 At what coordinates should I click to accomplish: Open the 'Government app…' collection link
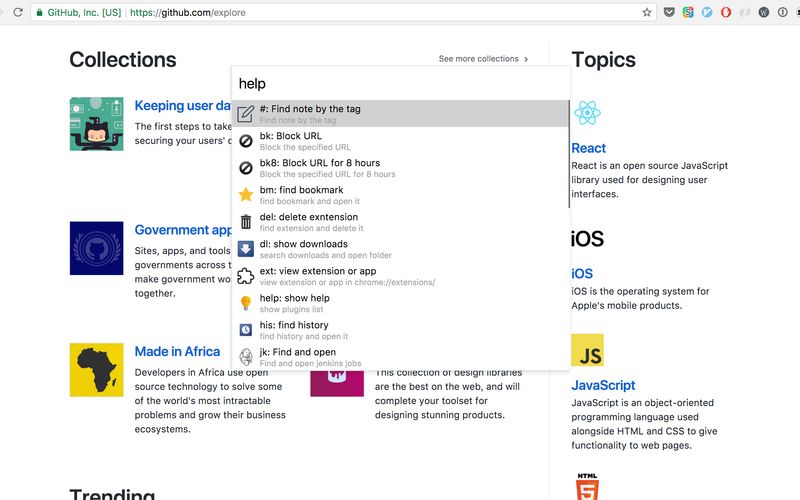tap(183, 230)
